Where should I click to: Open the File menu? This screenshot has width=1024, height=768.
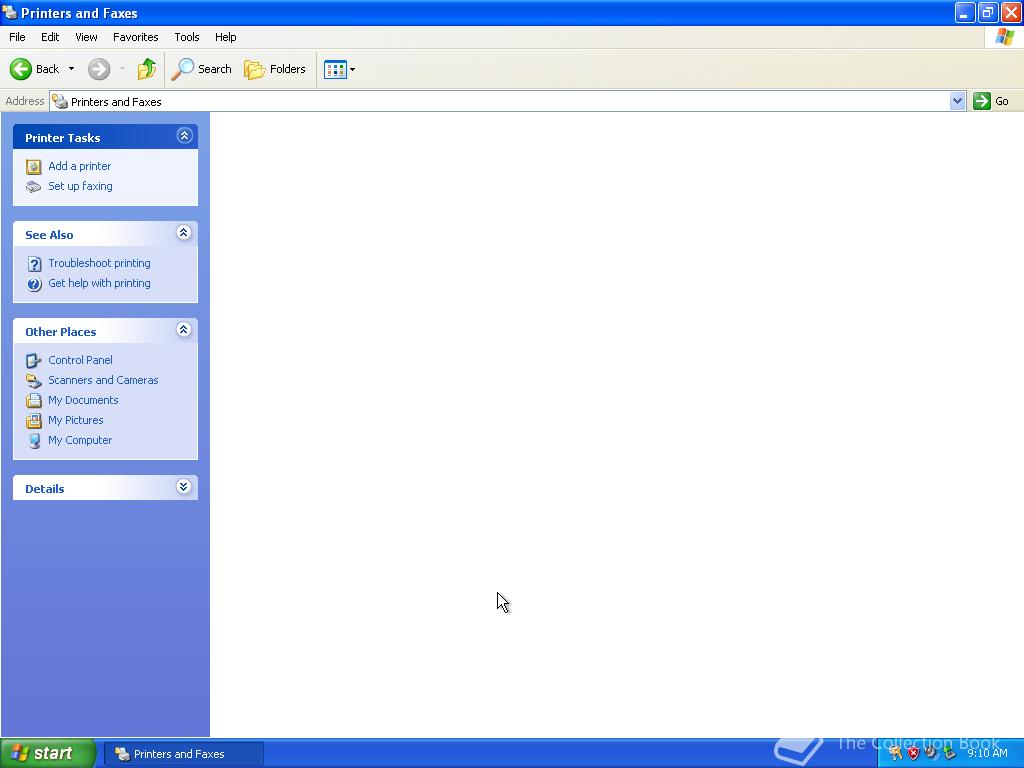pos(17,37)
